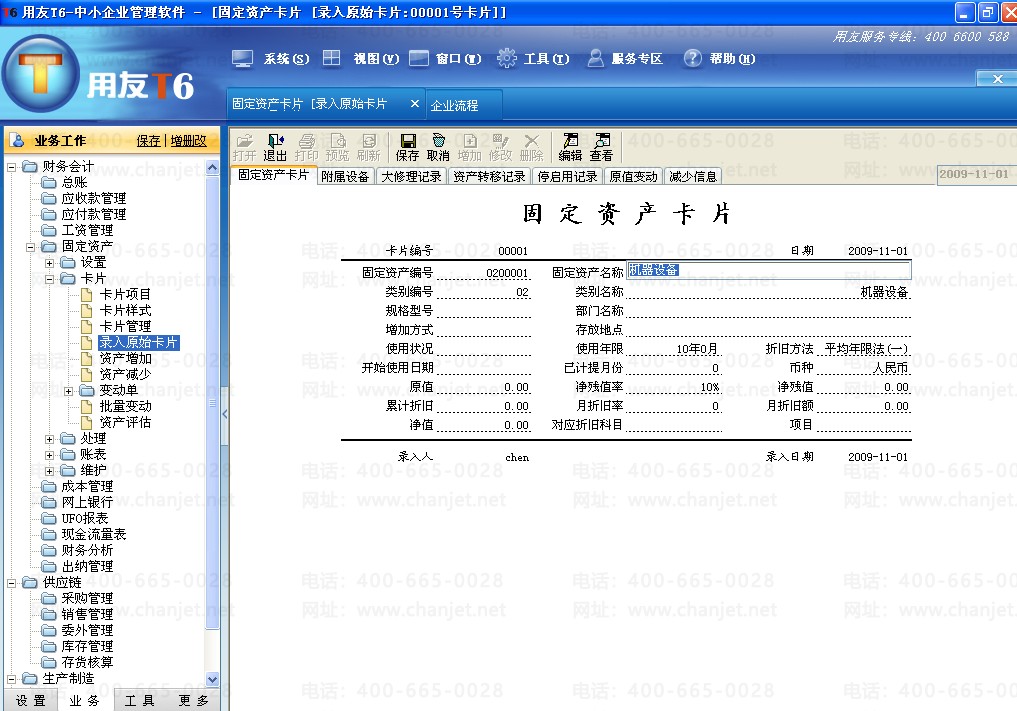Click the 业务 bottom panel tab
Screen dimensions: 1017x711
[x=85, y=701]
